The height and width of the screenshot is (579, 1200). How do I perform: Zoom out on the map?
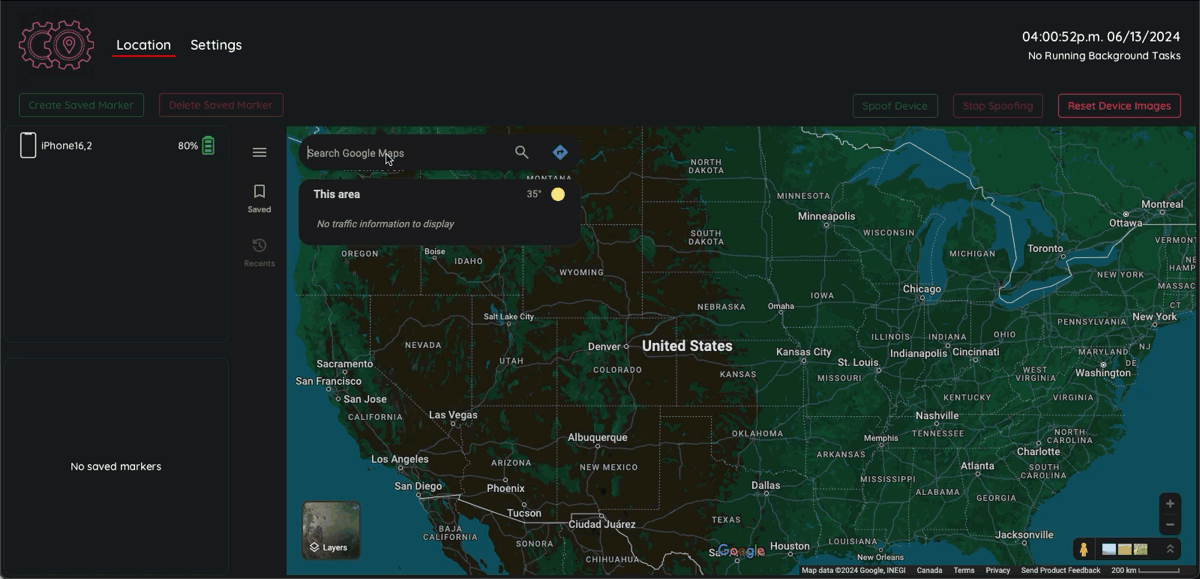point(1170,525)
